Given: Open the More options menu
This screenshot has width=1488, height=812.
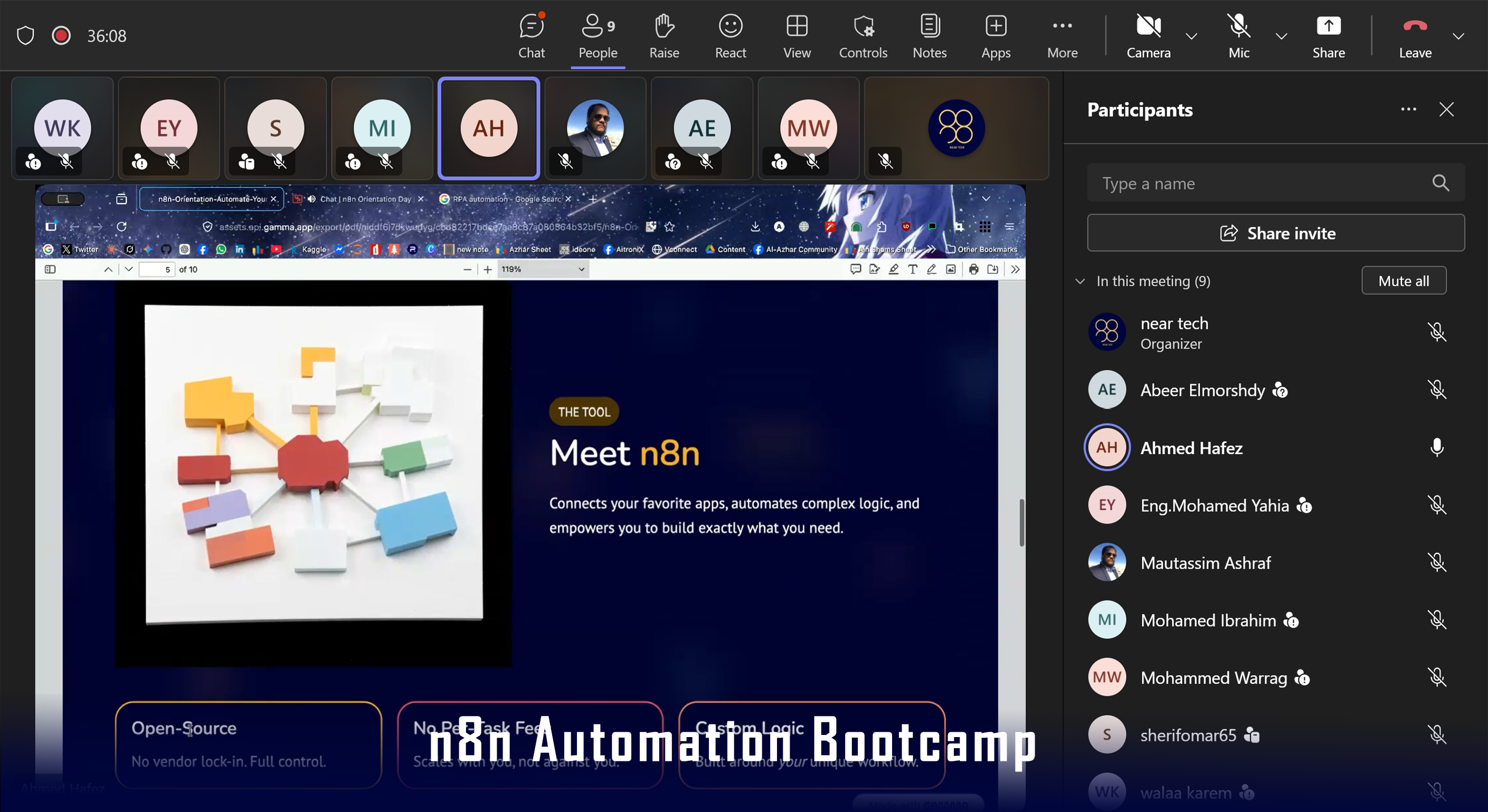Looking at the screenshot, I should click(x=1062, y=36).
